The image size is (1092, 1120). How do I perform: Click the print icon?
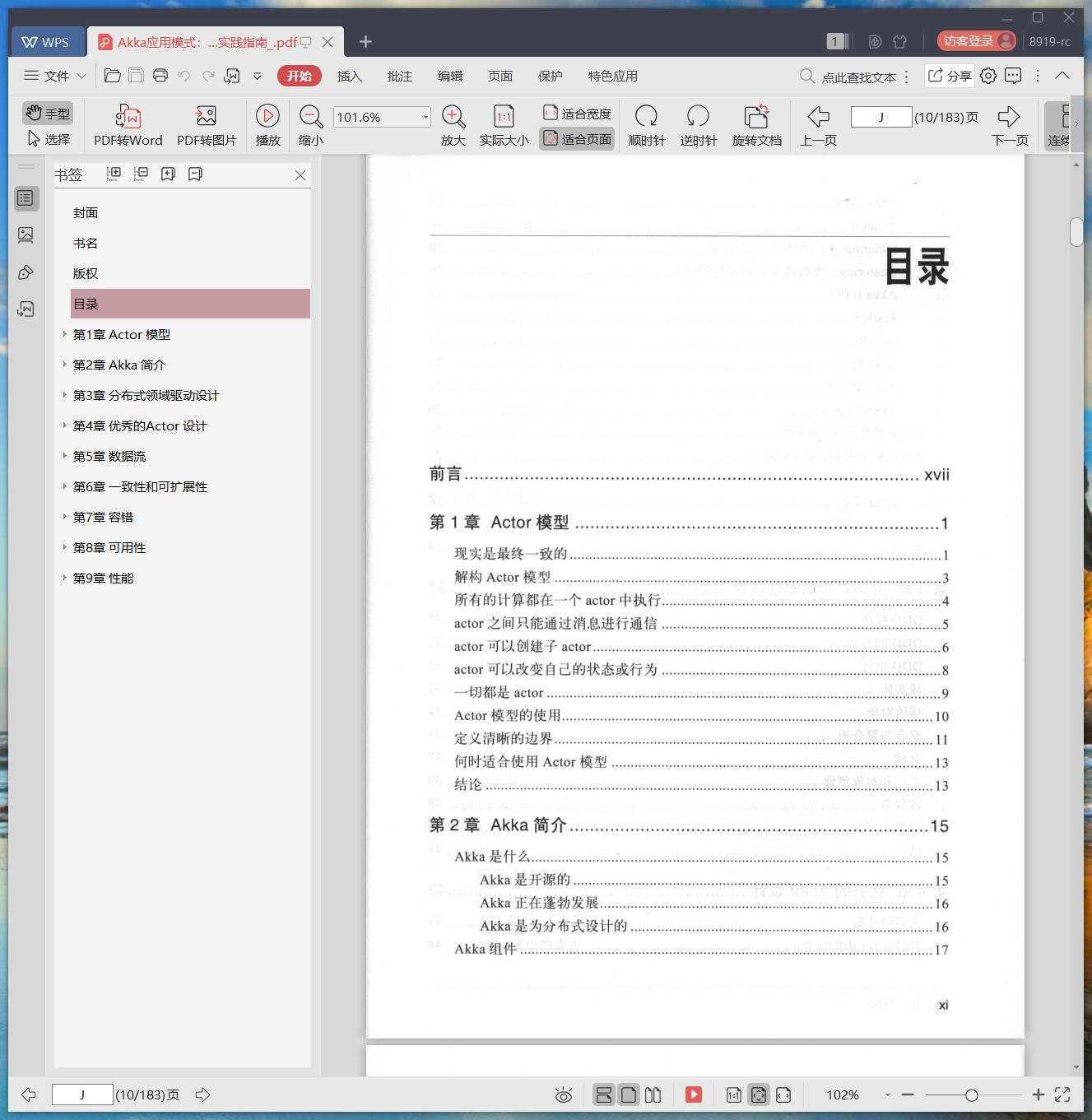tap(160, 76)
